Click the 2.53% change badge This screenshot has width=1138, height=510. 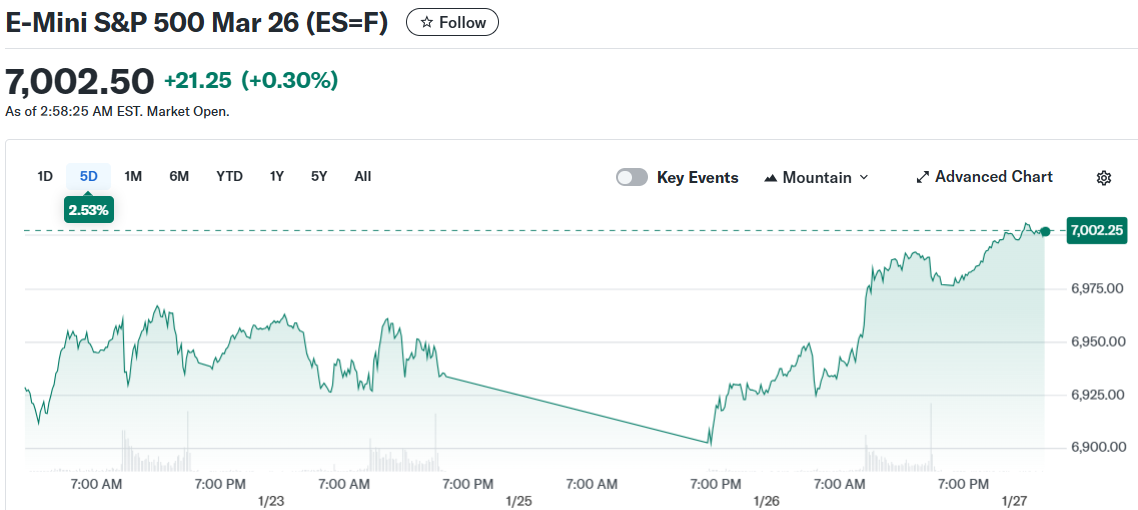click(89, 210)
